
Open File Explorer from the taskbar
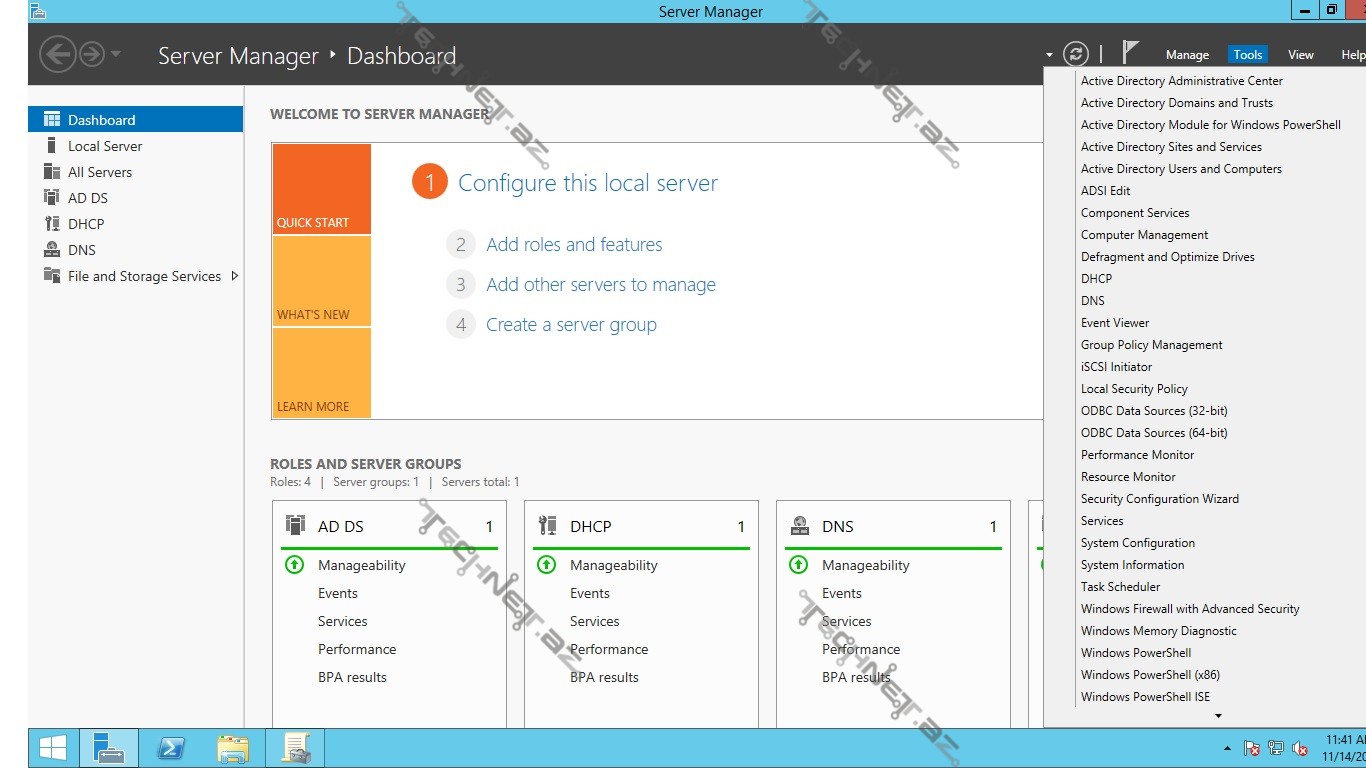point(233,748)
